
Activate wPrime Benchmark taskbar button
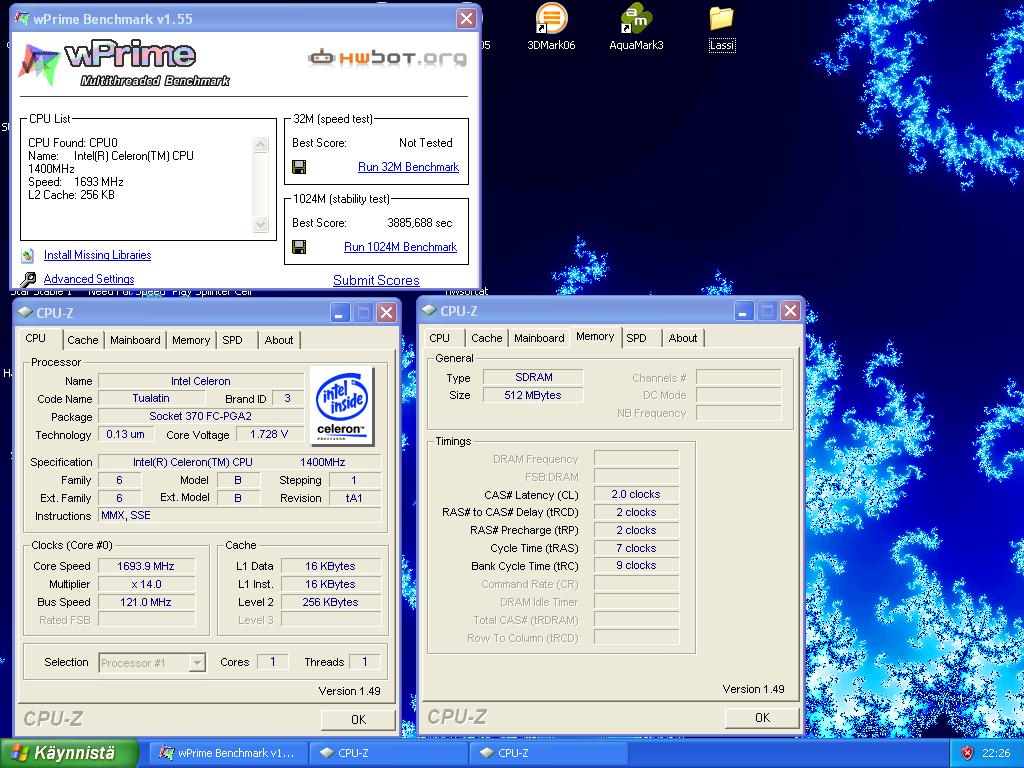[x=229, y=753]
